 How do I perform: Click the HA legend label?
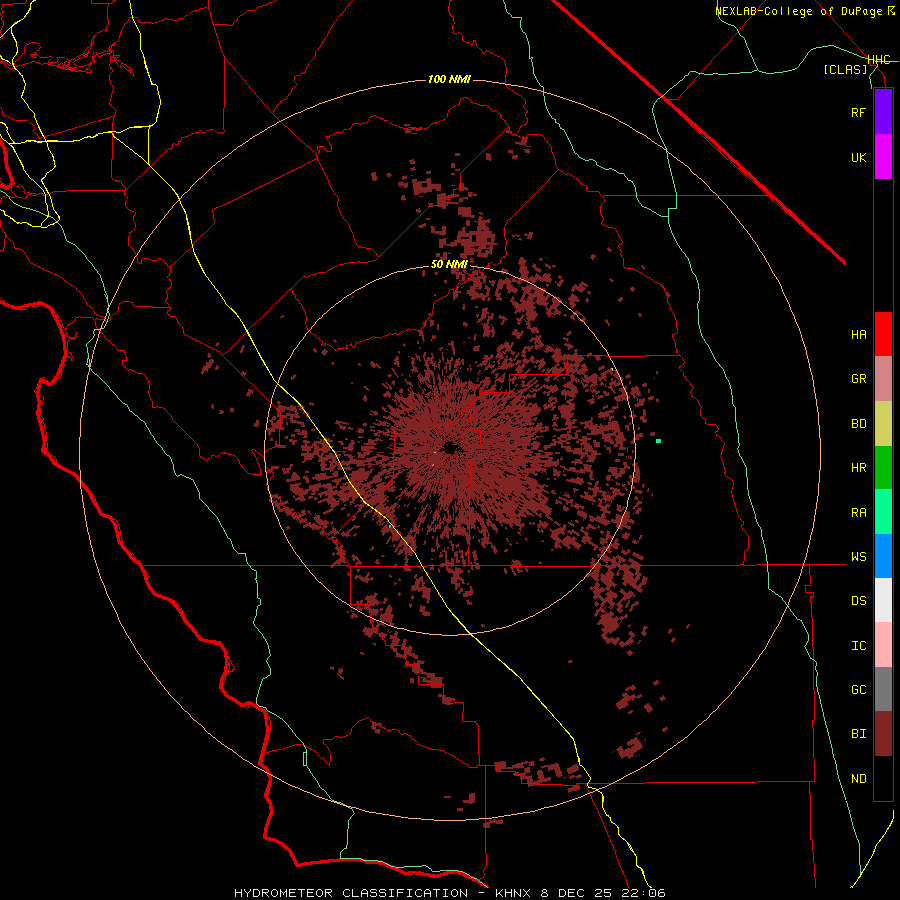coord(859,334)
